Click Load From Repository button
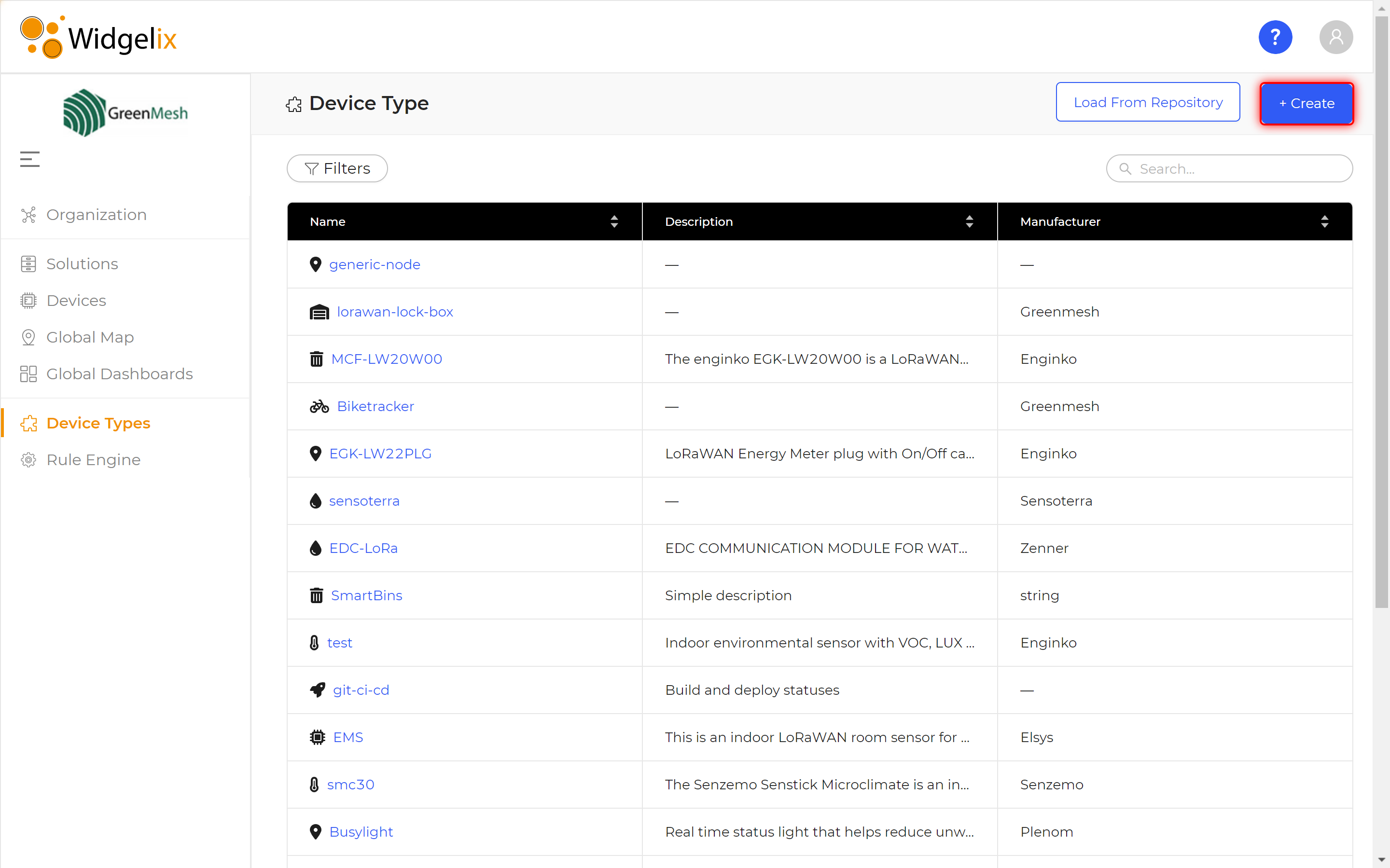The width and height of the screenshot is (1390, 868). coord(1147,102)
